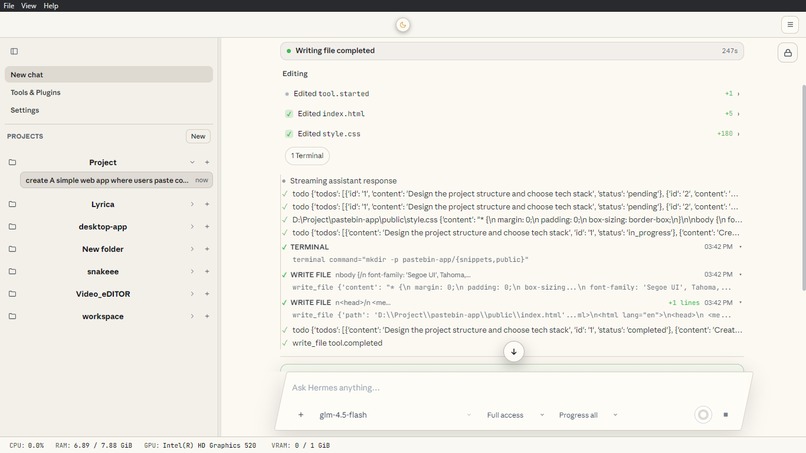This screenshot has width=806, height=453.
Task: Click the RAM usage status entry
Action: (x=94, y=445)
